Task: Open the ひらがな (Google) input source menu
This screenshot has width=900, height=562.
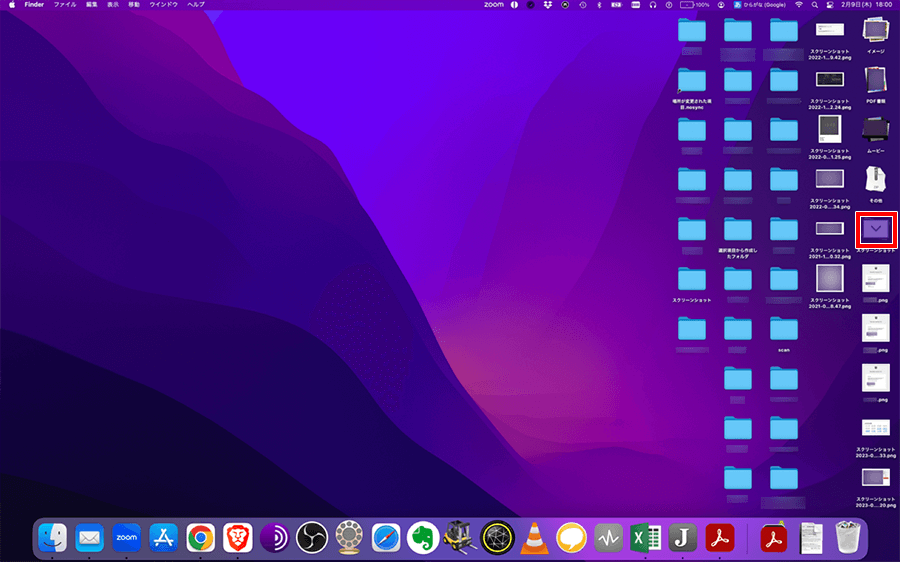Action: pyautogui.click(x=759, y=5)
